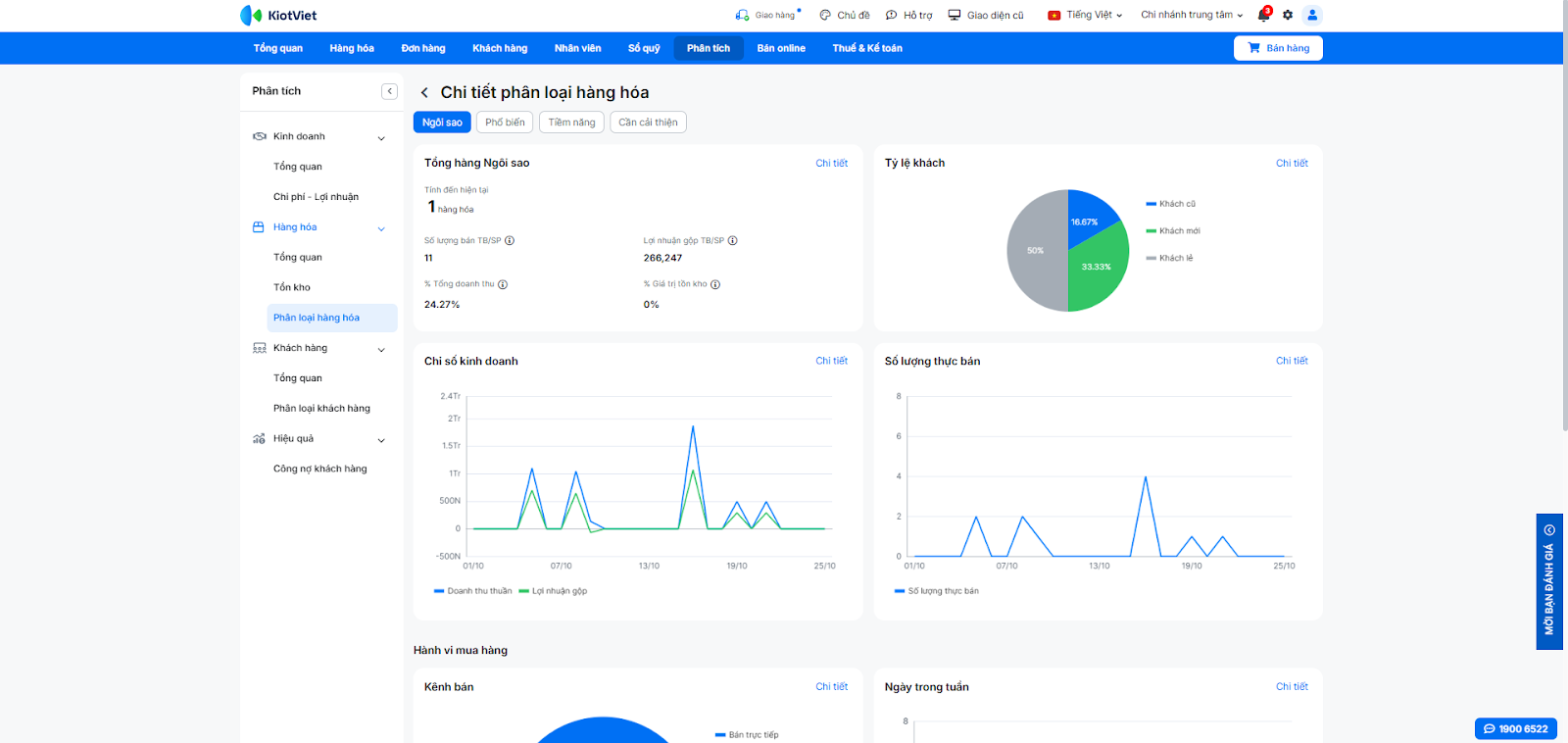Image resolution: width=1568 pixels, height=743 pixels.
Task: Click the page vertical scrollbar
Action: [1564, 216]
